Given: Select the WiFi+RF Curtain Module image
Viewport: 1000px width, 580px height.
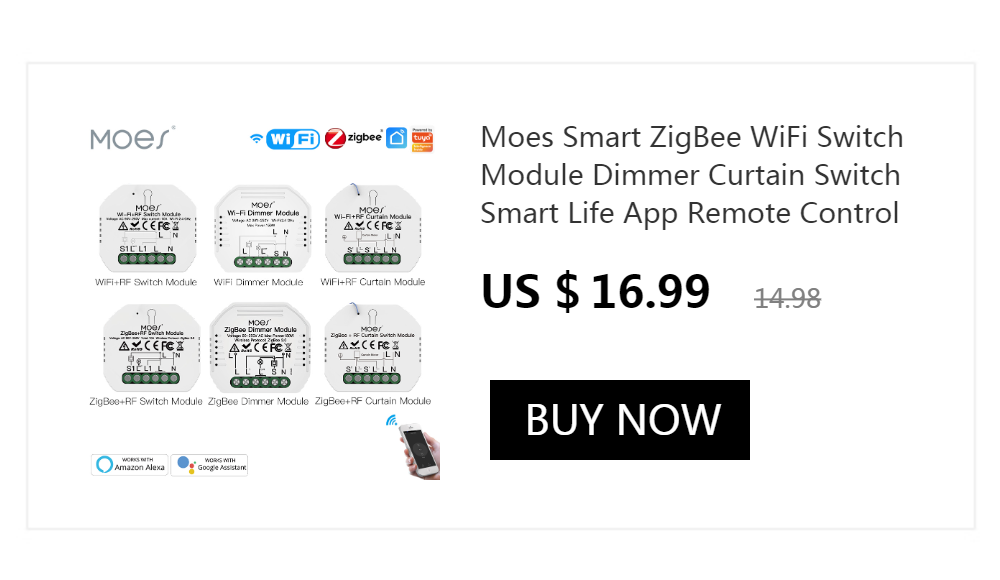Looking at the screenshot, I should 373,228.
